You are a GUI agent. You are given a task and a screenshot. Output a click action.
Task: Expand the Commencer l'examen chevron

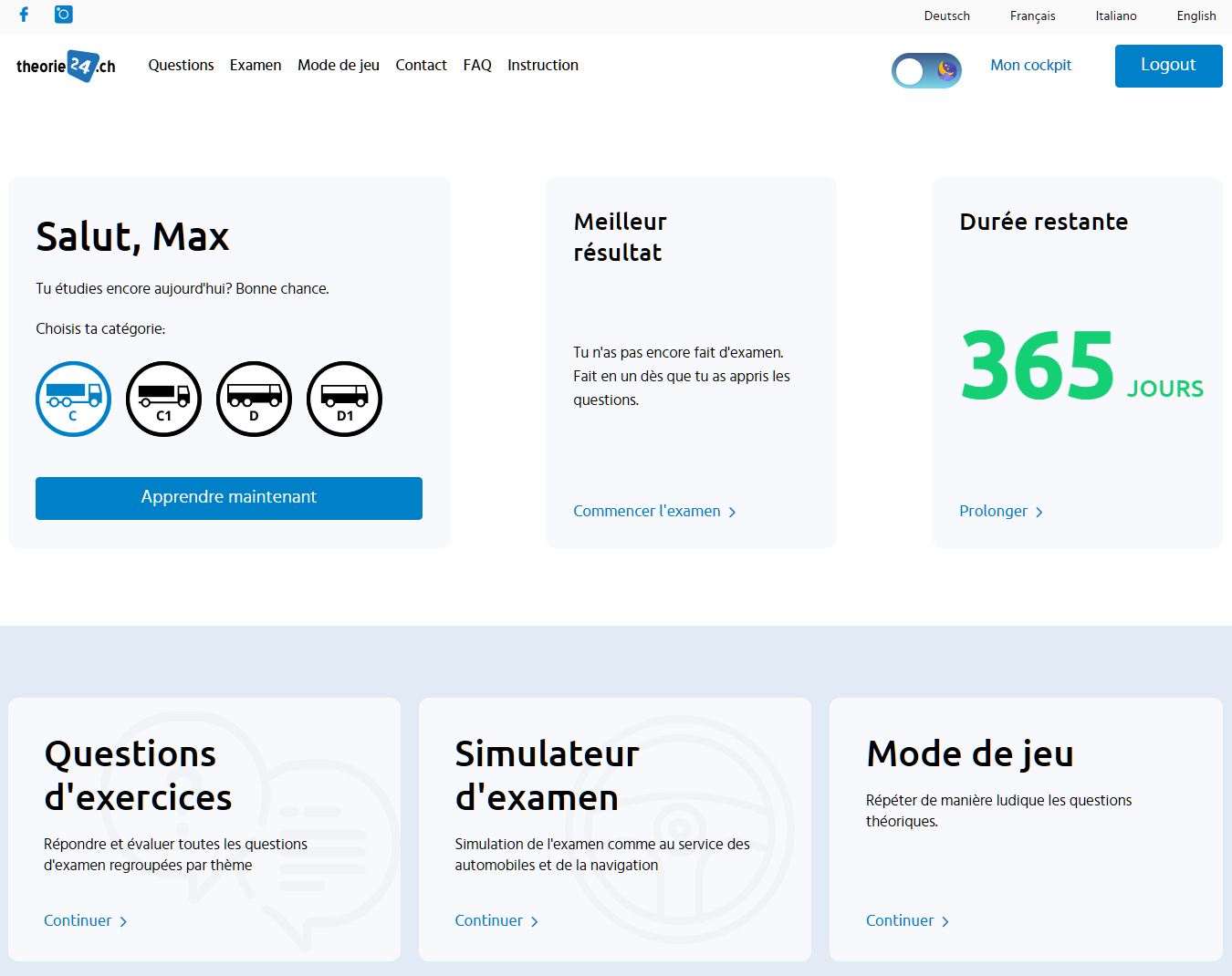[732, 512]
